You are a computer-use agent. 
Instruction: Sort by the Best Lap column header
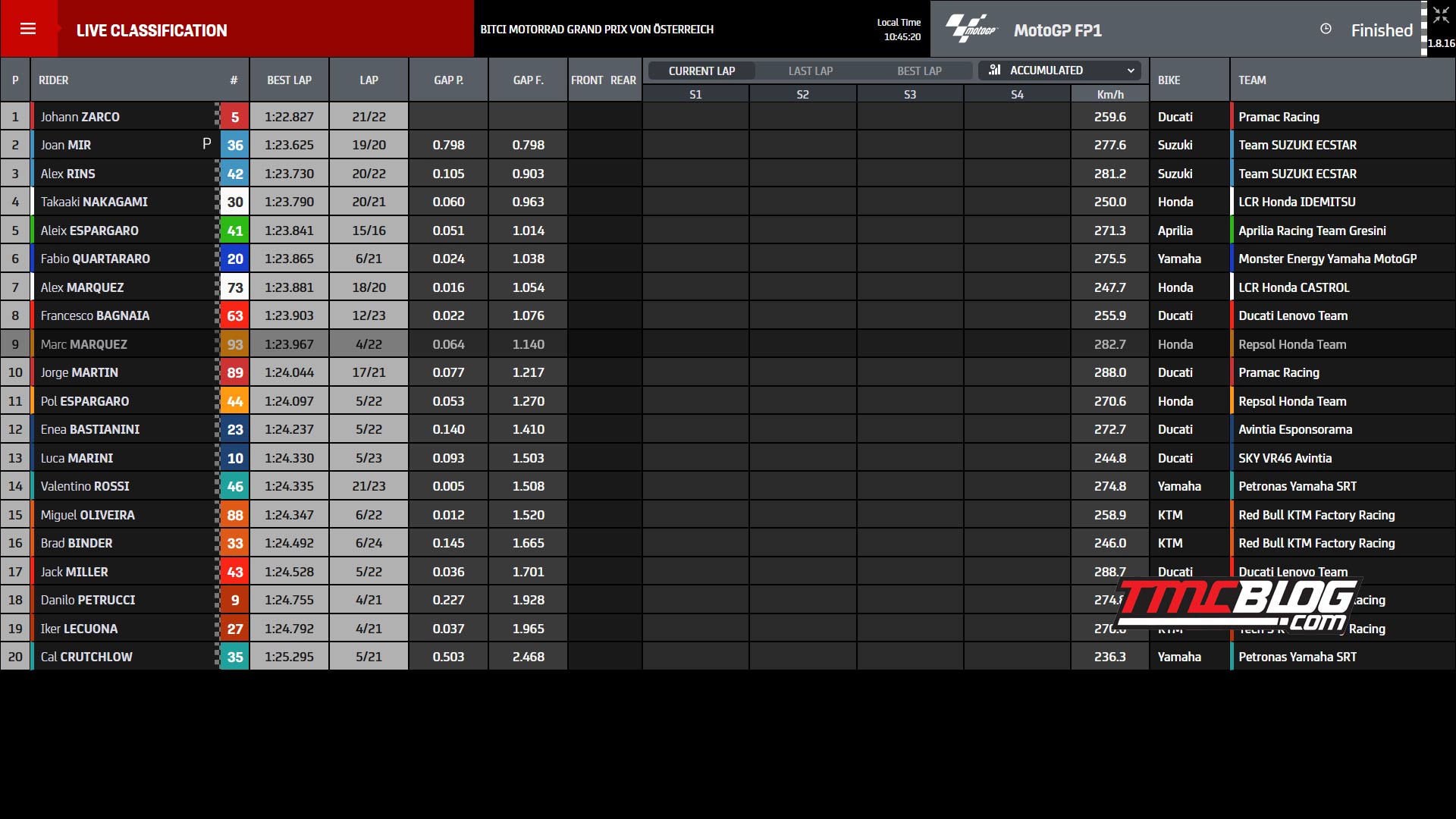[289, 80]
